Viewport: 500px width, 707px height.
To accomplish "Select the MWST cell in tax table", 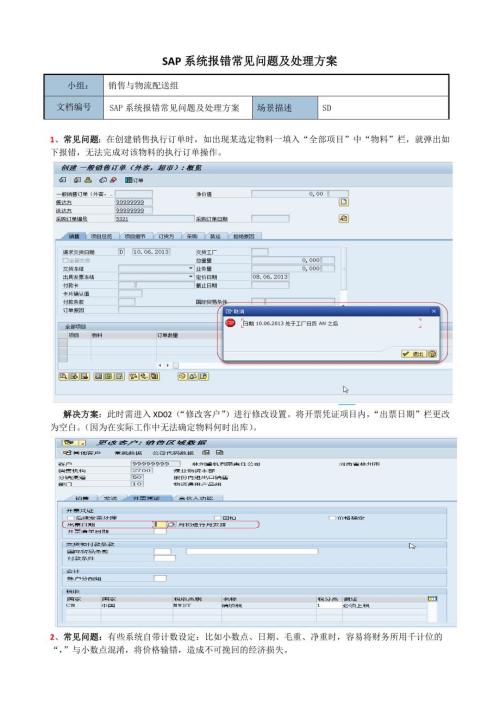I will 196,606.
